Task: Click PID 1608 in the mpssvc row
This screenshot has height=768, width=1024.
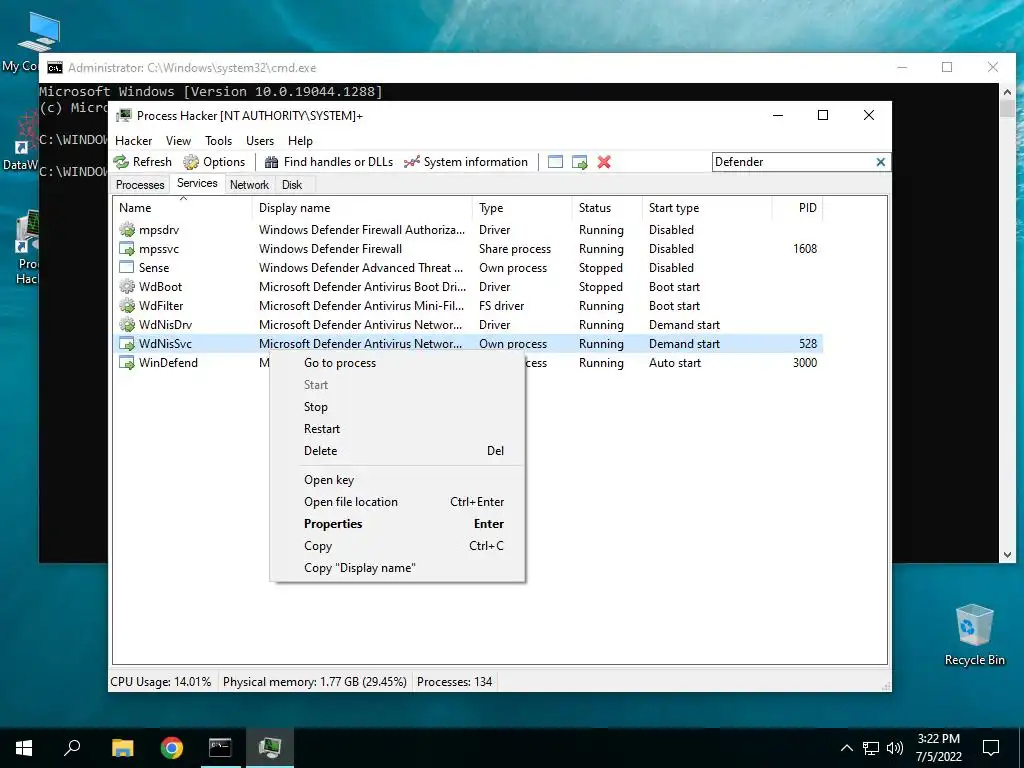Action: pos(805,249)
